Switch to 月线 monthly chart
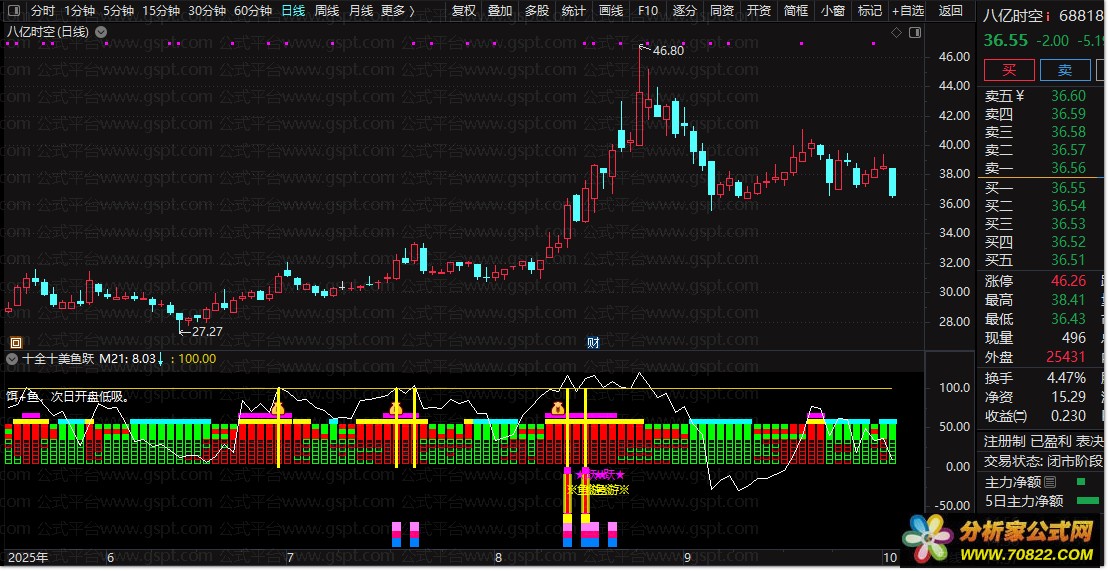Viewport: 1110px width, 571px height. click(361, 11)
